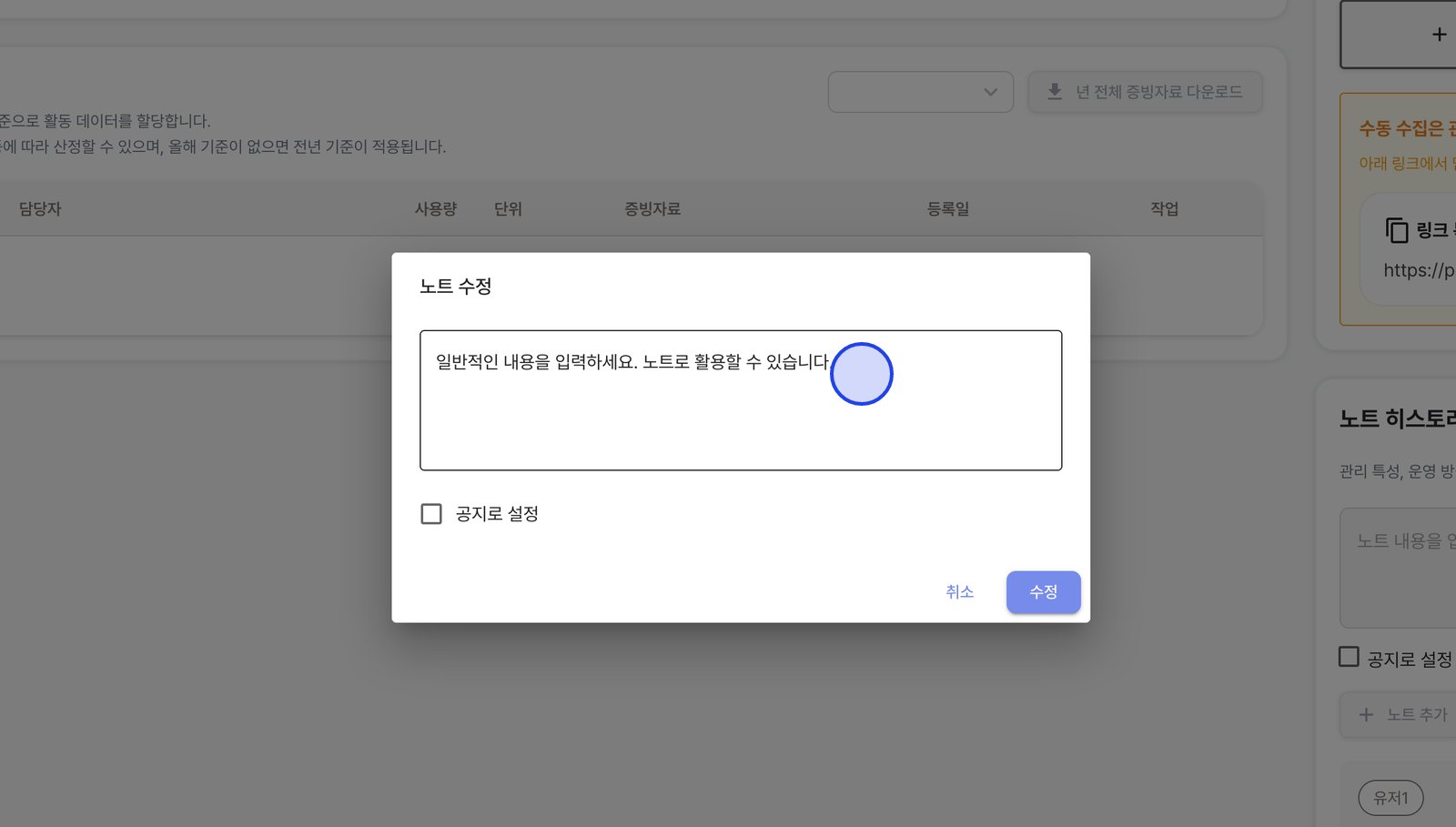Confirm the edit with the 수정 button
This screenshot has height=827, width=1456.
point(1043,592)
